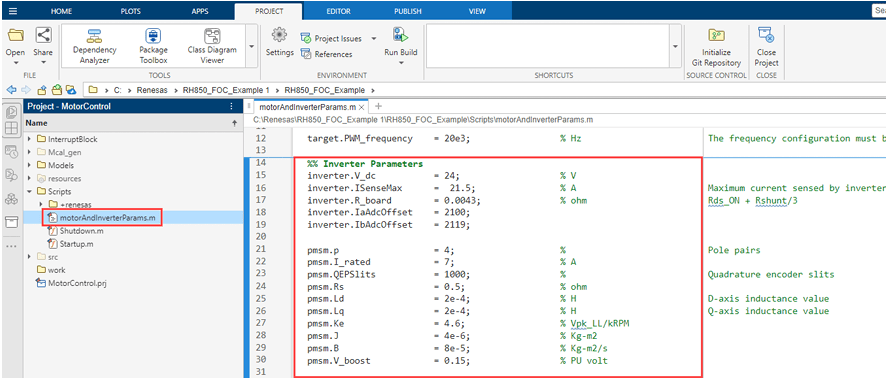Open the Class Diagram Viewer
886x381 pixels.
tap(212, 47)
